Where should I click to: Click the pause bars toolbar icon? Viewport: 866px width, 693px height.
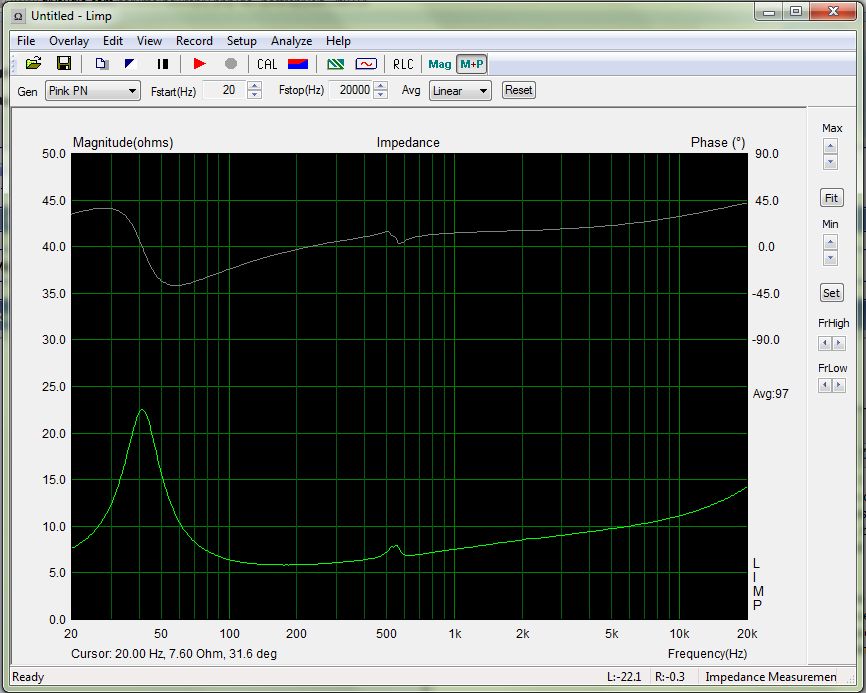pos(162,64)
